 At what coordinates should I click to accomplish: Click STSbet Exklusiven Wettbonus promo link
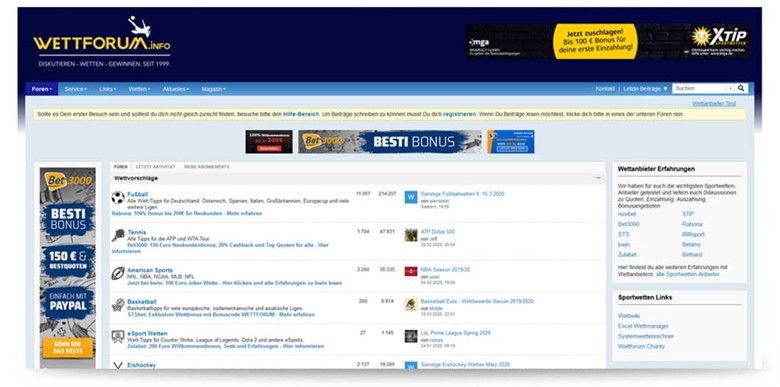coord(221,315)
